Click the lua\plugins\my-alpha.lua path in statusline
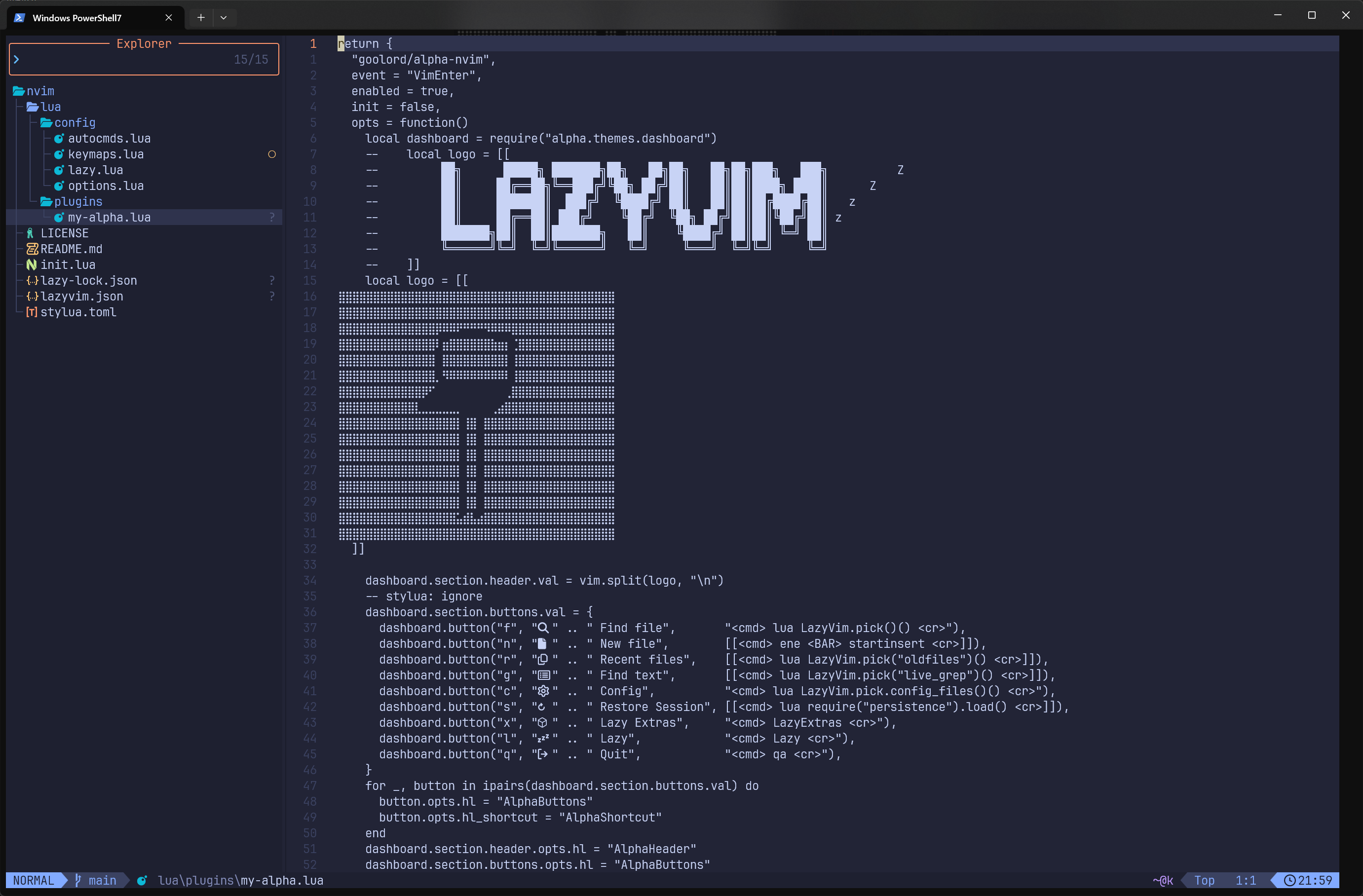Screen dimensions: 1363x896 tap(240, 881)
